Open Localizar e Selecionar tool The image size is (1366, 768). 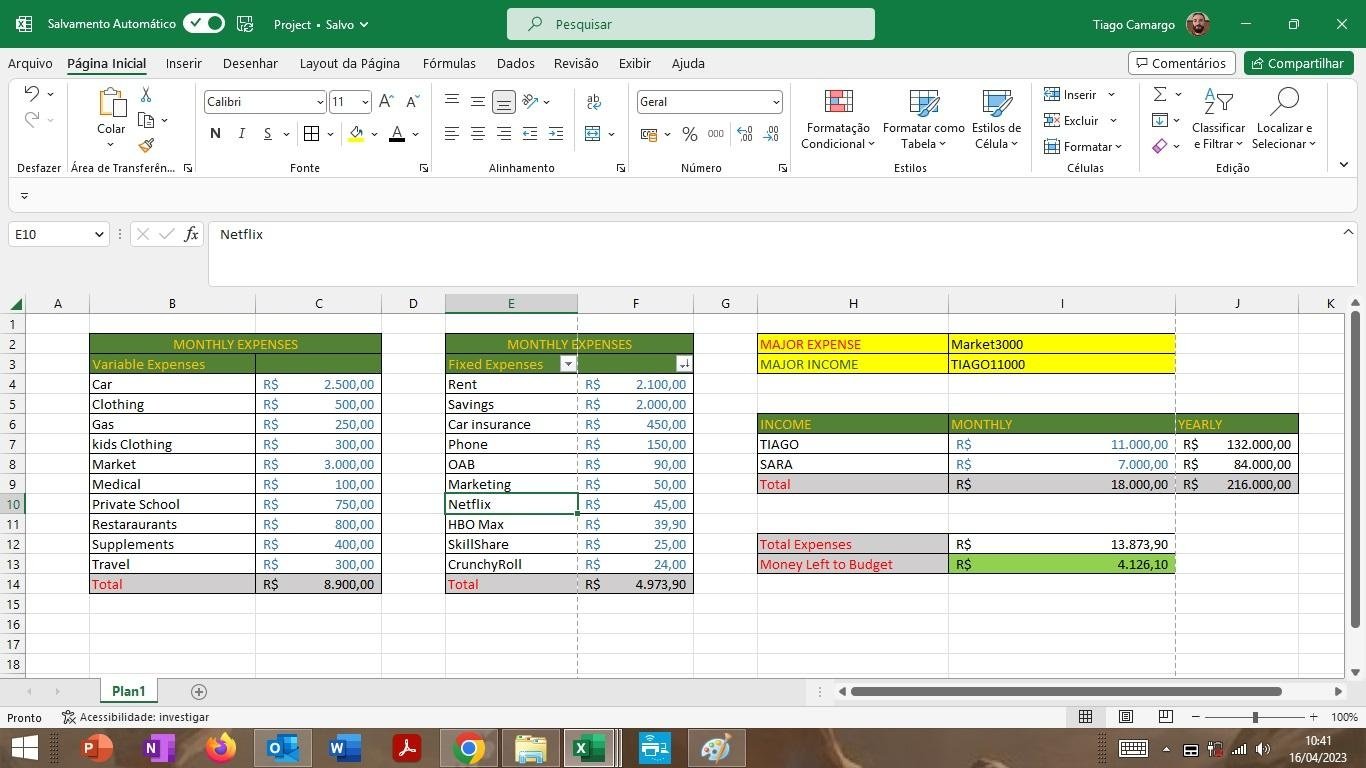pos(1284,120)
